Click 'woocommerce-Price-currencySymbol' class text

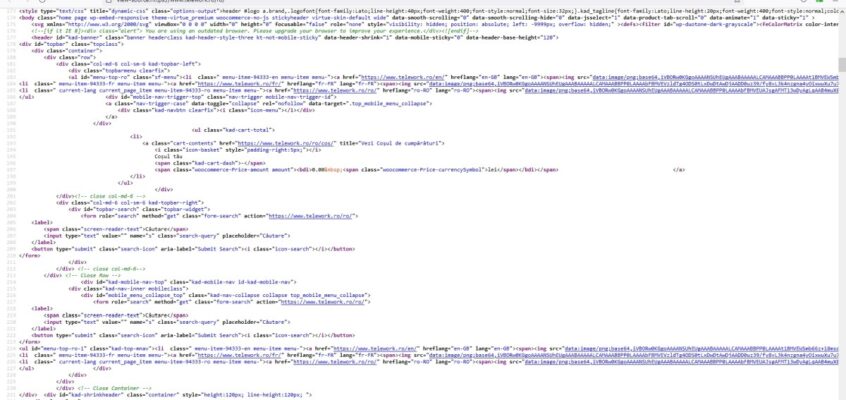click(x=432, y=170)
